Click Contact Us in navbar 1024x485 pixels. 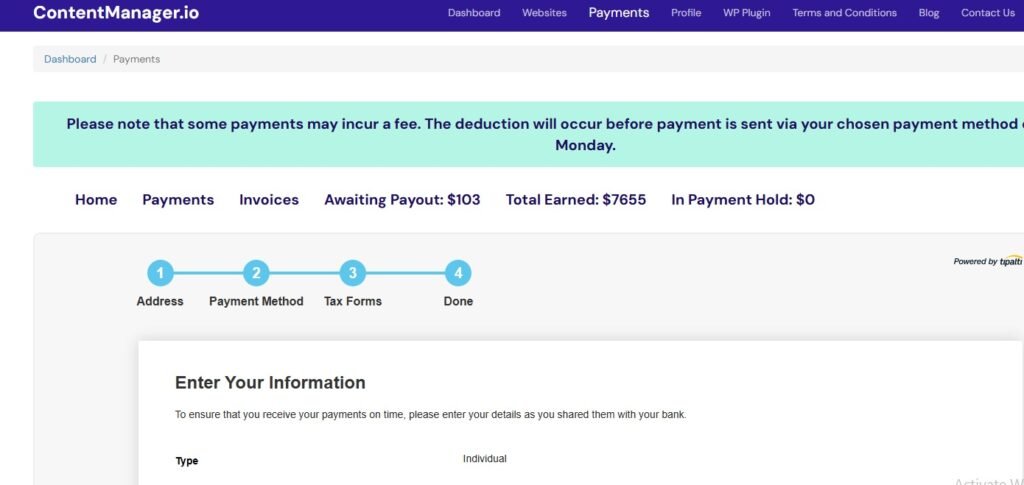988,13
